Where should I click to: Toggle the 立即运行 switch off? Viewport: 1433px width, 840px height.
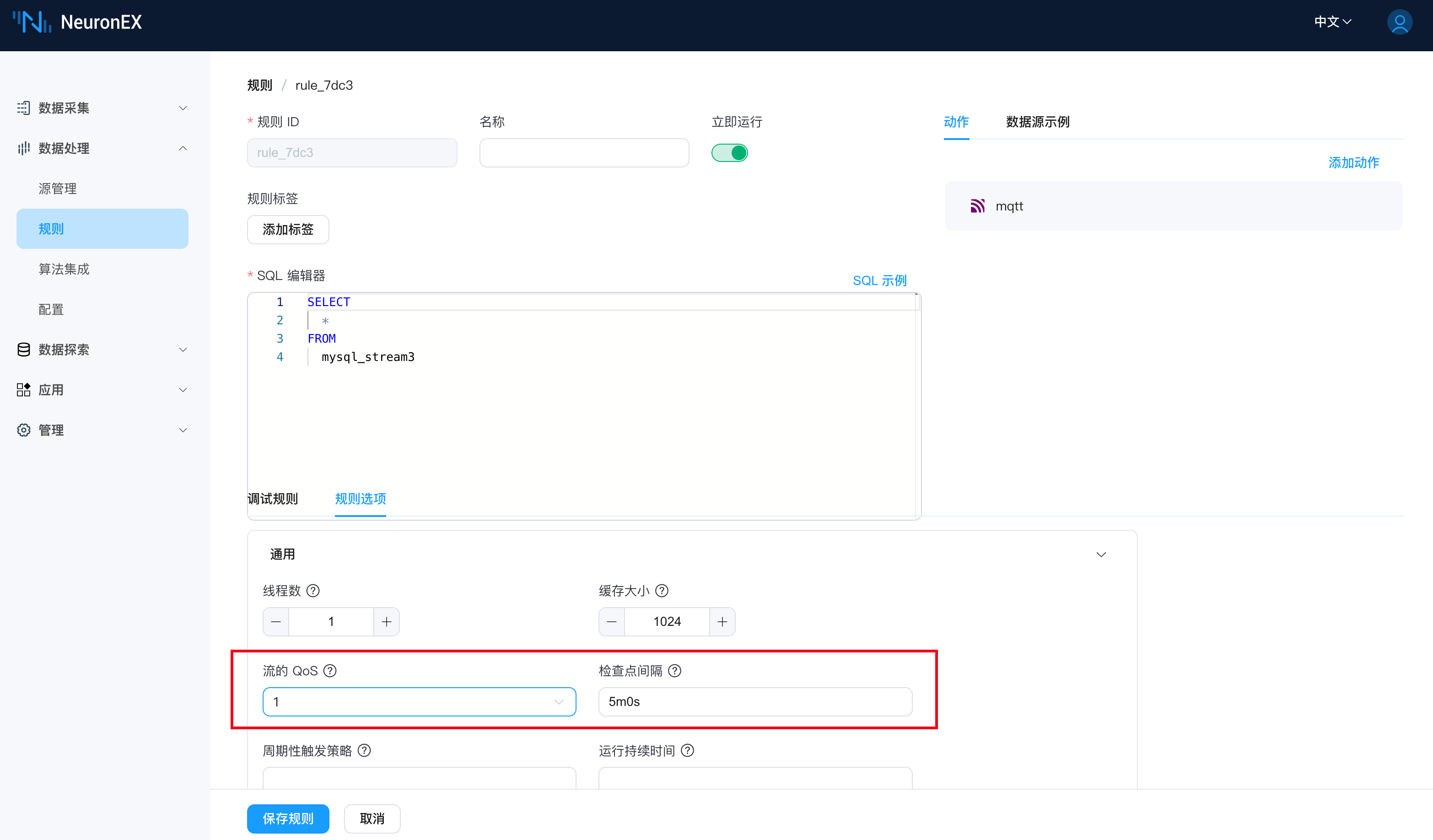[x=730, y=153]
